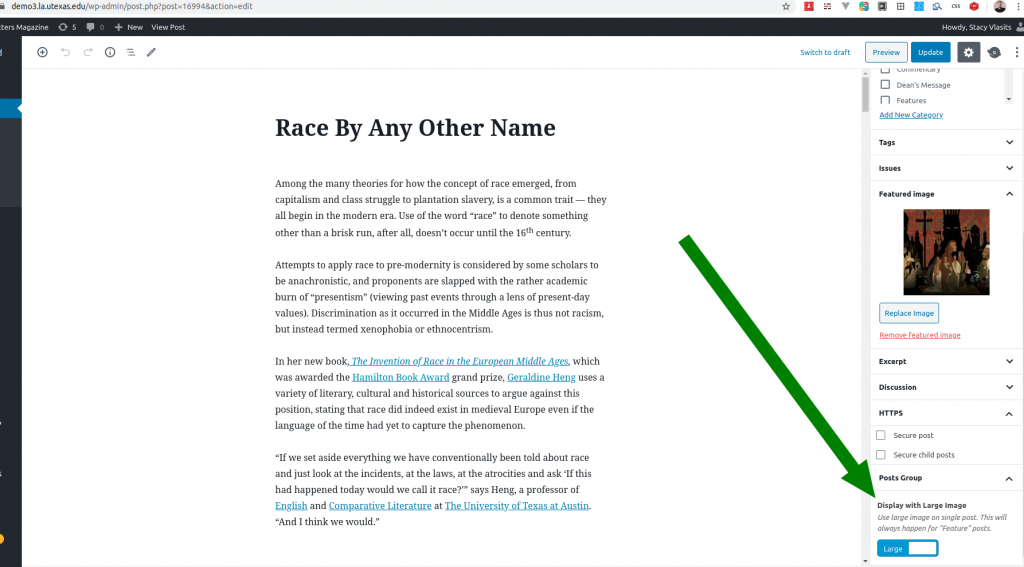Switch the Large image display toggle

pyautogui.click(x=908, y=548)
